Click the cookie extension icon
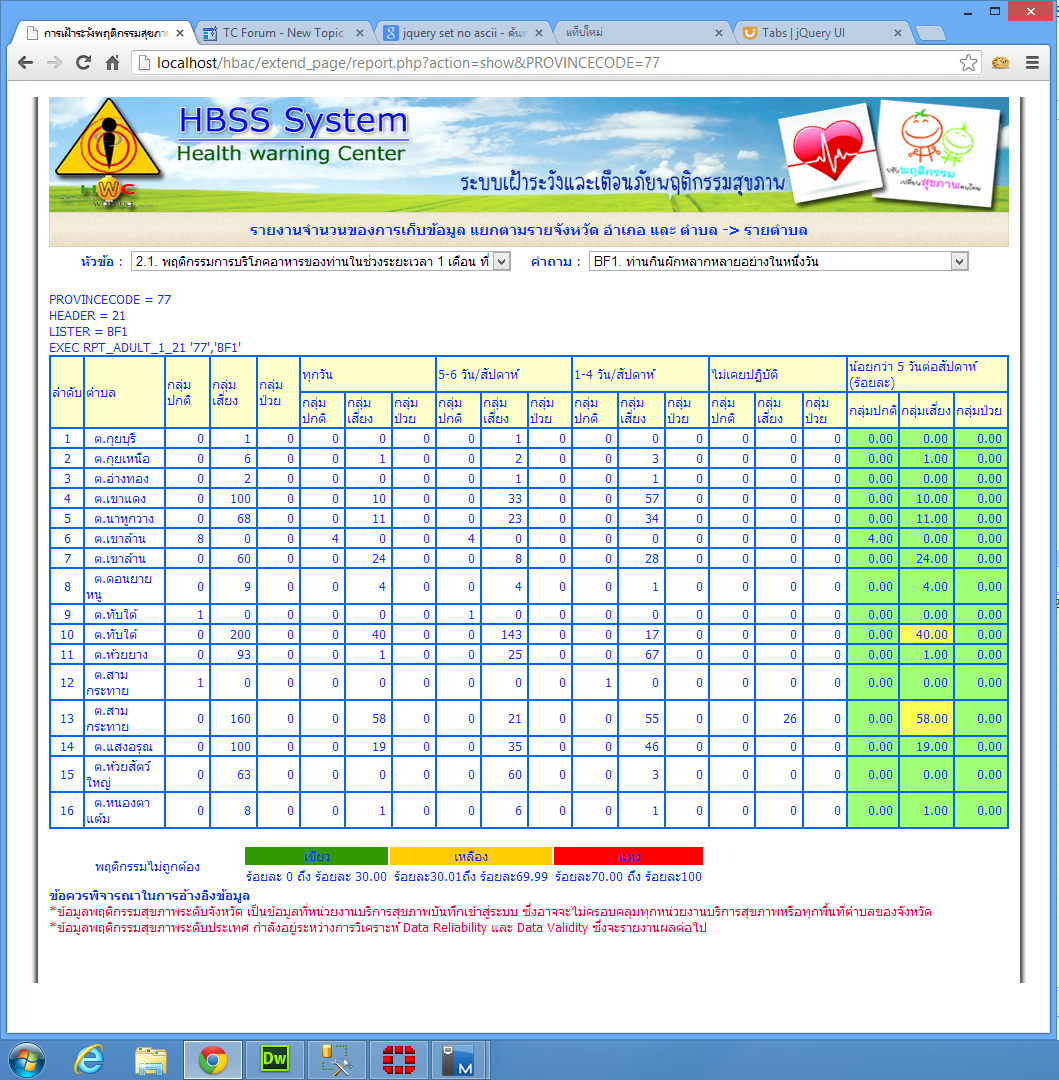The image size is (1059, 1080). coord(1000,63)
